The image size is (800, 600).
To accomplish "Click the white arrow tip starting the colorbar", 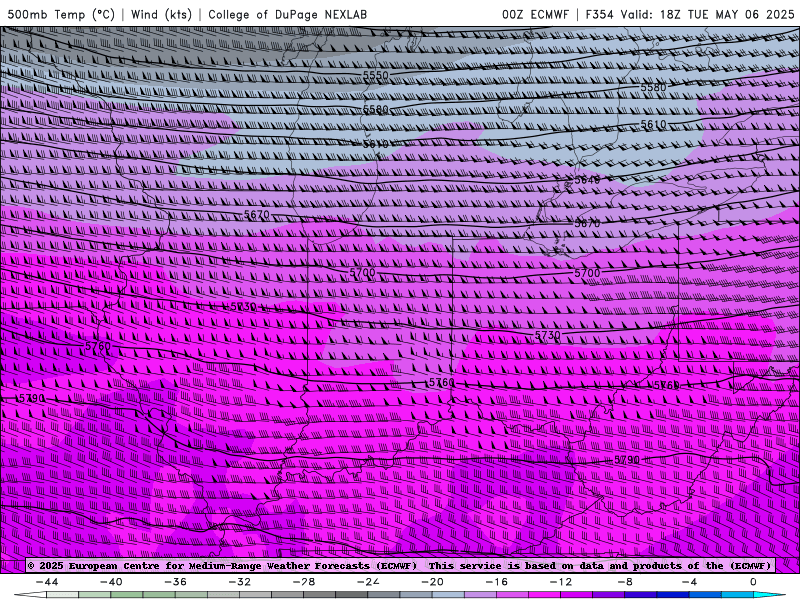I will [30, 595].
